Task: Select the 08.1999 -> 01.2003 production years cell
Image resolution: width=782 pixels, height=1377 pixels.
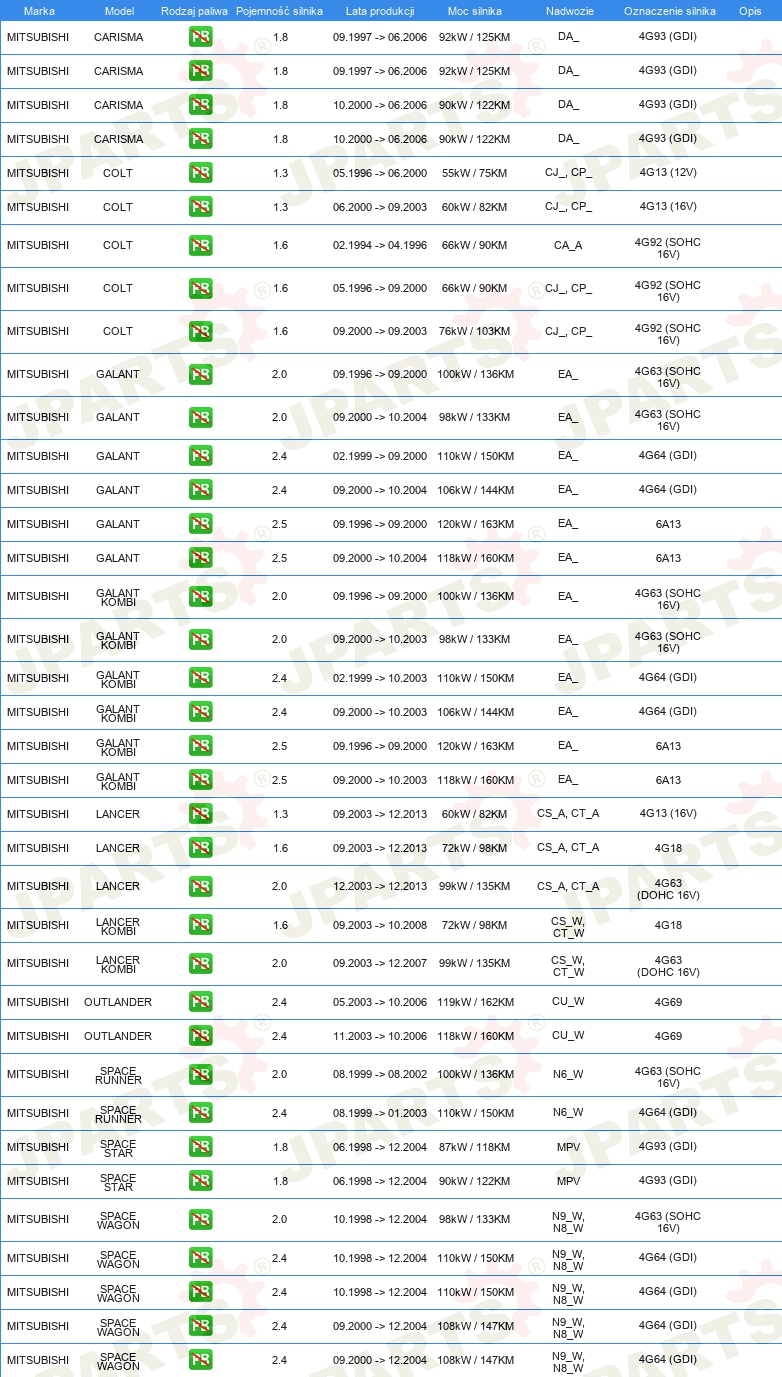Action: pos(380,1113)
